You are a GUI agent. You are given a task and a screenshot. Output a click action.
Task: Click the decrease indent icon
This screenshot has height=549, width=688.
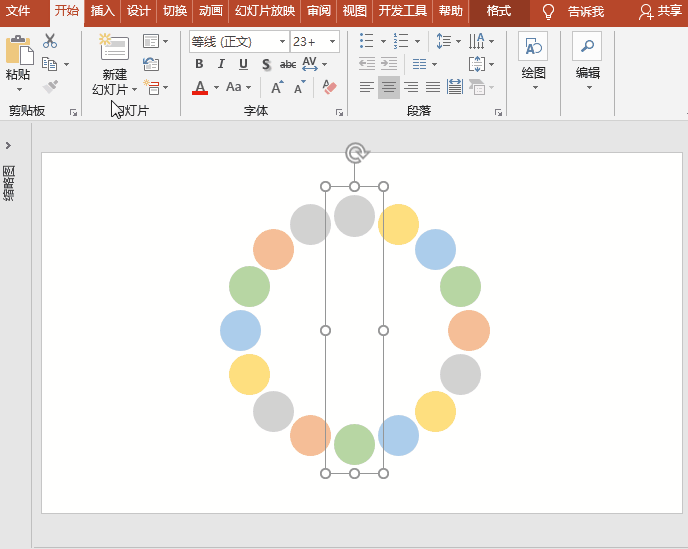[x=367, y=64]
